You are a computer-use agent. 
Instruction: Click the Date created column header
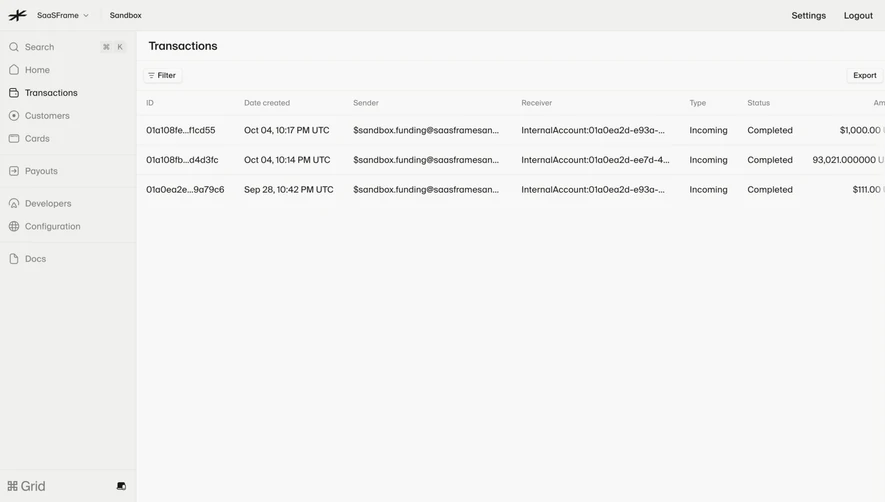[267, 103]
